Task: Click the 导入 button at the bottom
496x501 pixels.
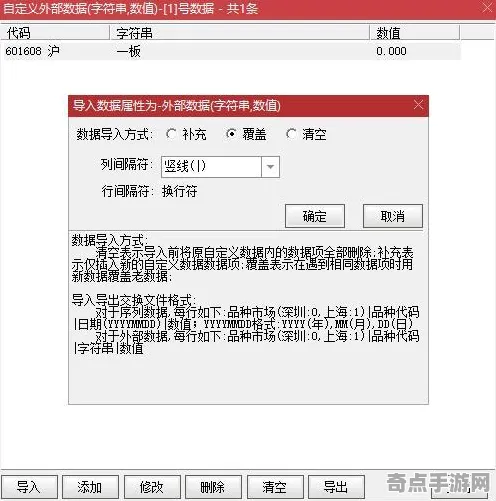Action: (x=29, y=487)
